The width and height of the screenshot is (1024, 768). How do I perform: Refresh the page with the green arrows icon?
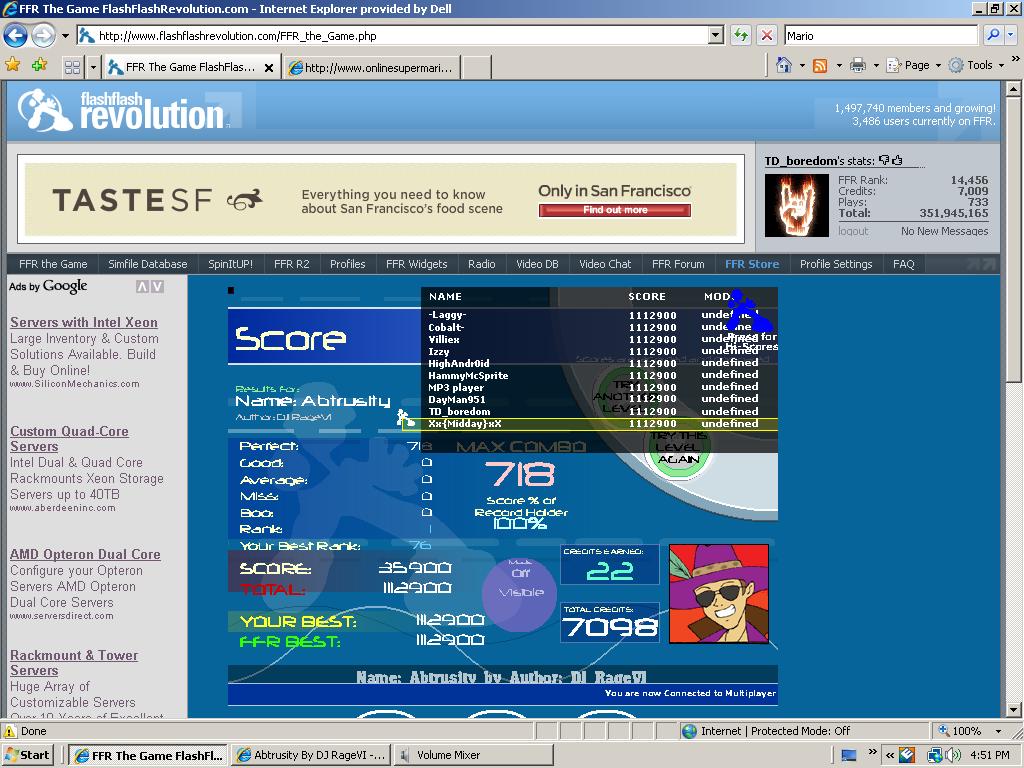741,35
